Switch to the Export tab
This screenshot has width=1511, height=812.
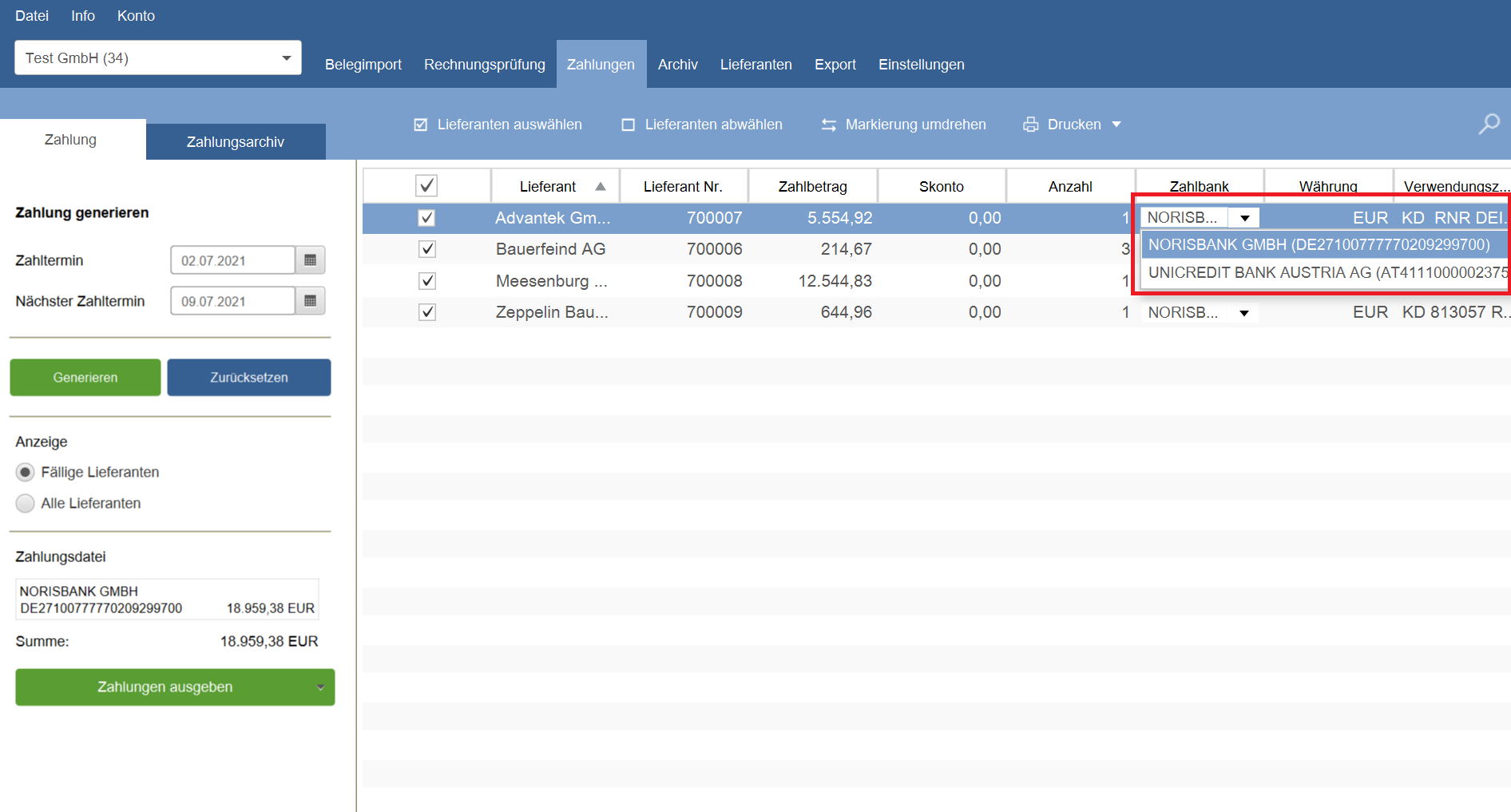(835, 65)
